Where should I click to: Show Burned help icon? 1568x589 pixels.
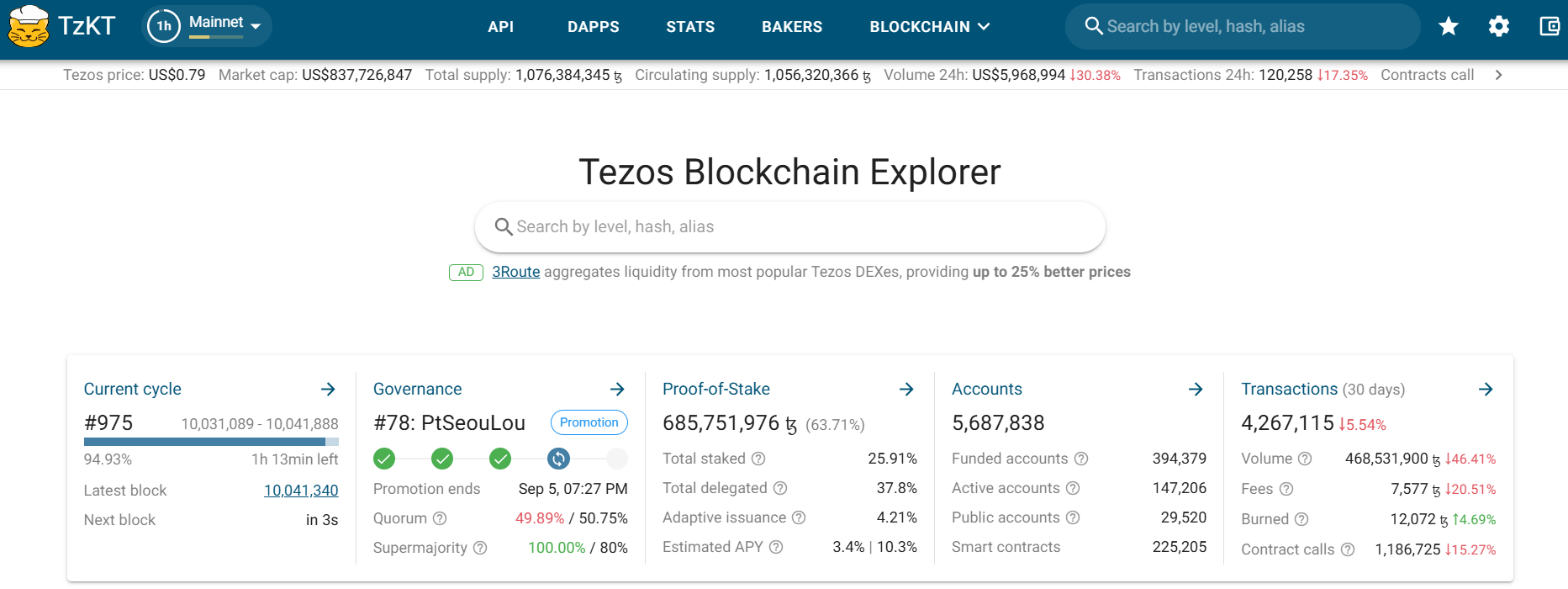[1301, 519]
